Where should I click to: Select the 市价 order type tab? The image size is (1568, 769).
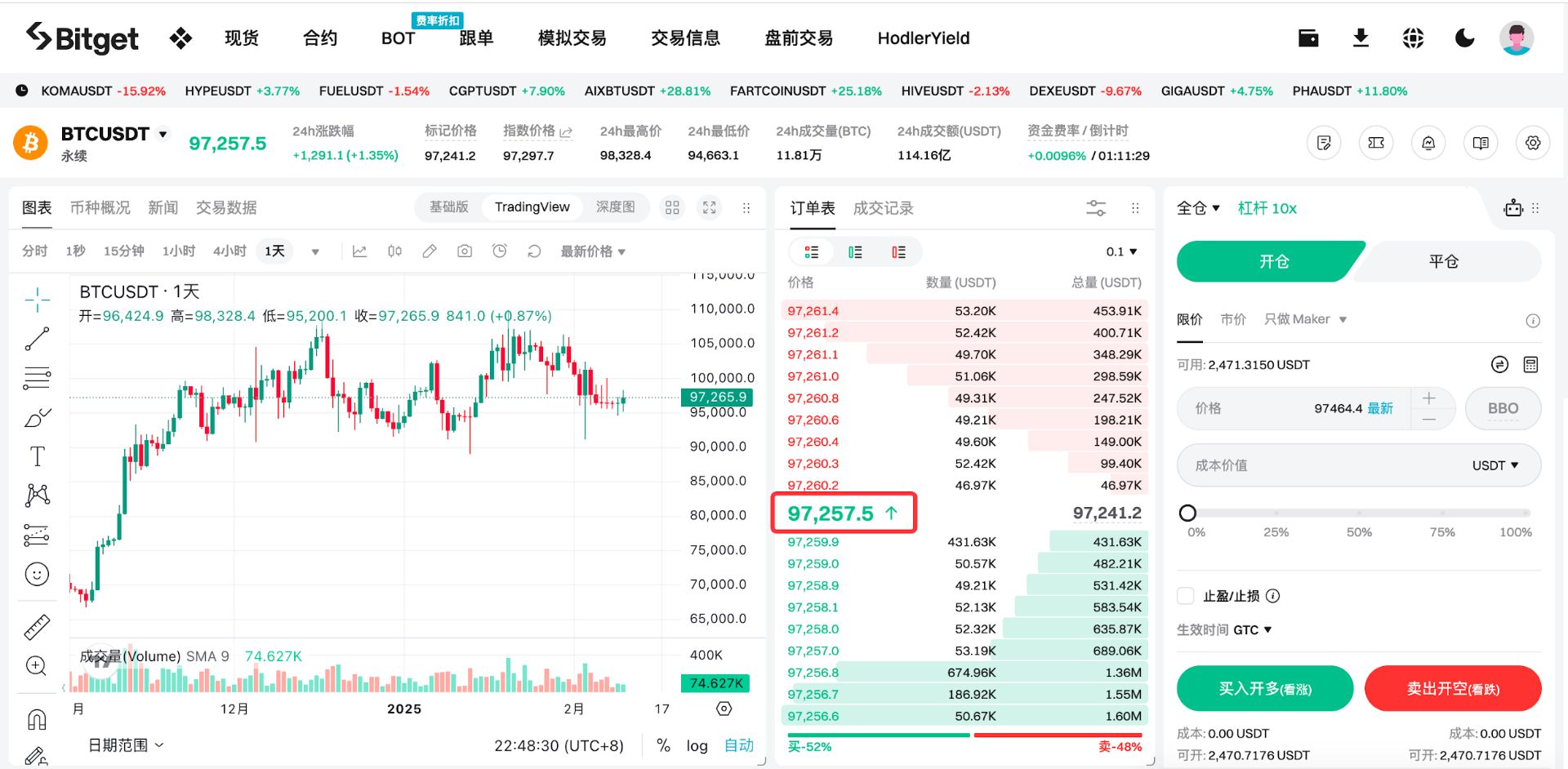[x=1233, y=319]
